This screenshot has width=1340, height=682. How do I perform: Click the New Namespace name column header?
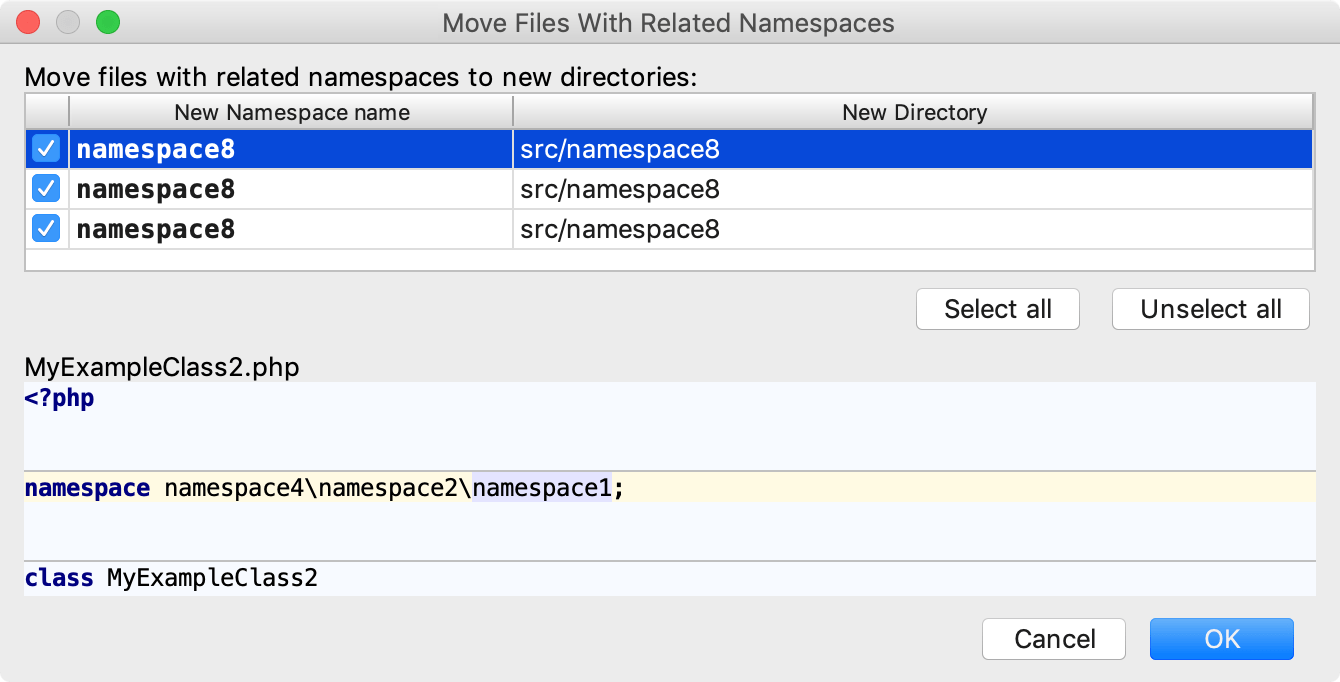coord(290,112)
